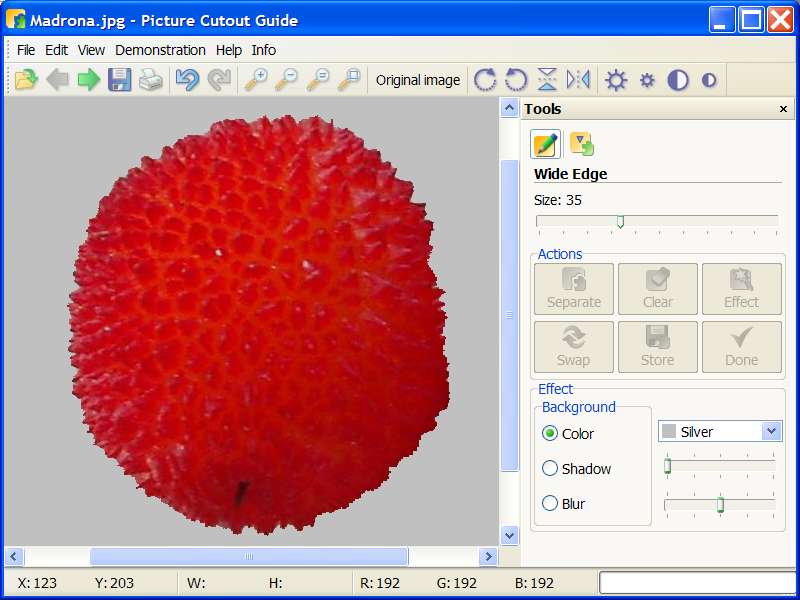This screenshot has width=800, height=600.
Task: Open the View menu
Action: [x=91, y=50]
